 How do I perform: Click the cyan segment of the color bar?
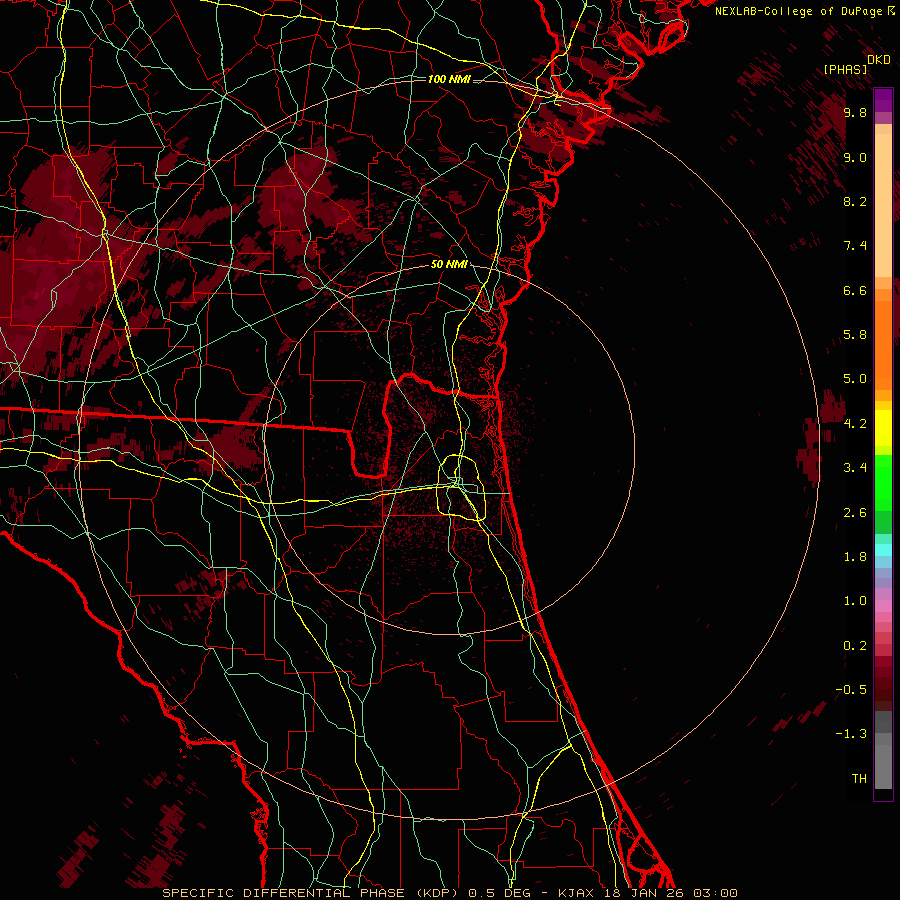click(883, 550)
